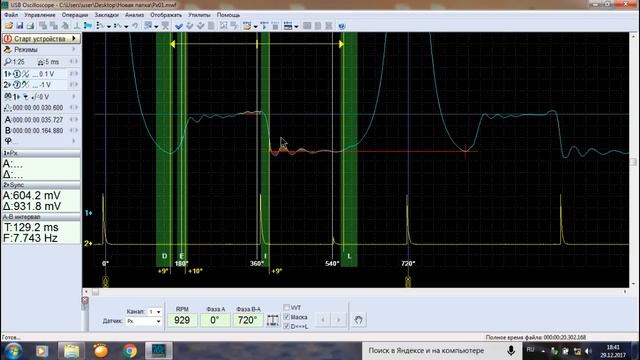The width and height of the screenshot is (640, 360).
Task: Open the Управление menu
Action: (40, 15)
